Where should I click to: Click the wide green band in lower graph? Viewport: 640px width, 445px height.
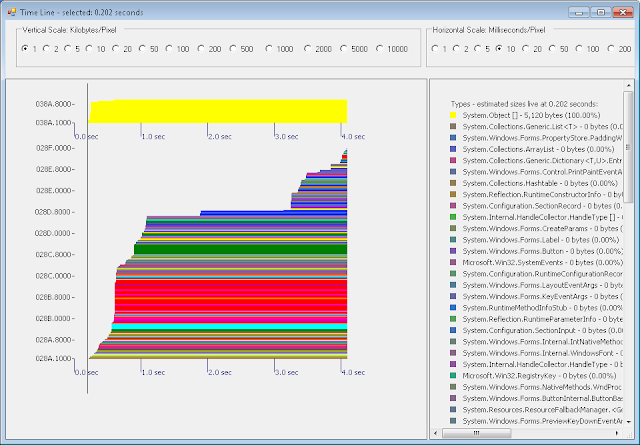pyautogui.click(x=240, y=249)
